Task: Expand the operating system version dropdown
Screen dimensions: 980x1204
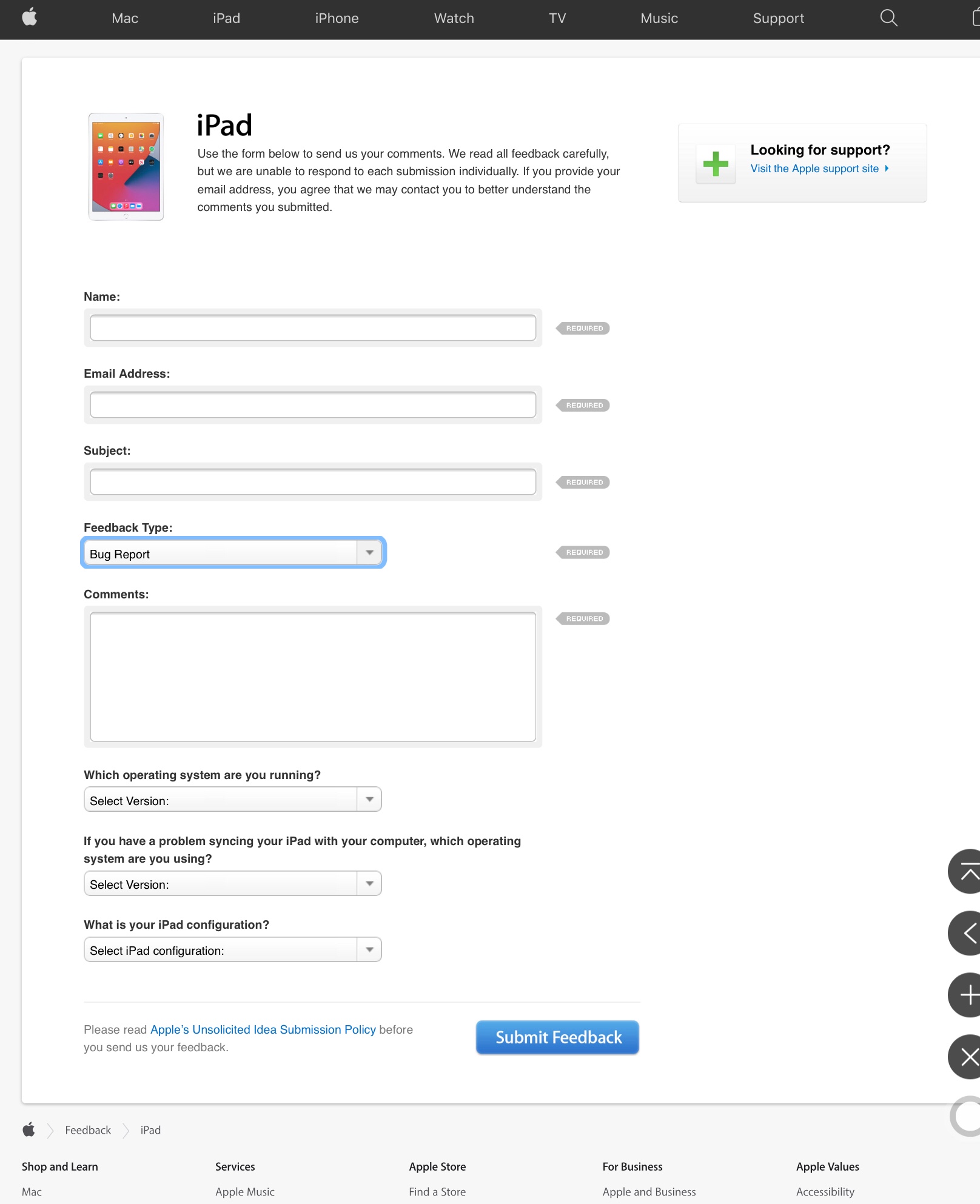Action: tap(233, 800)
